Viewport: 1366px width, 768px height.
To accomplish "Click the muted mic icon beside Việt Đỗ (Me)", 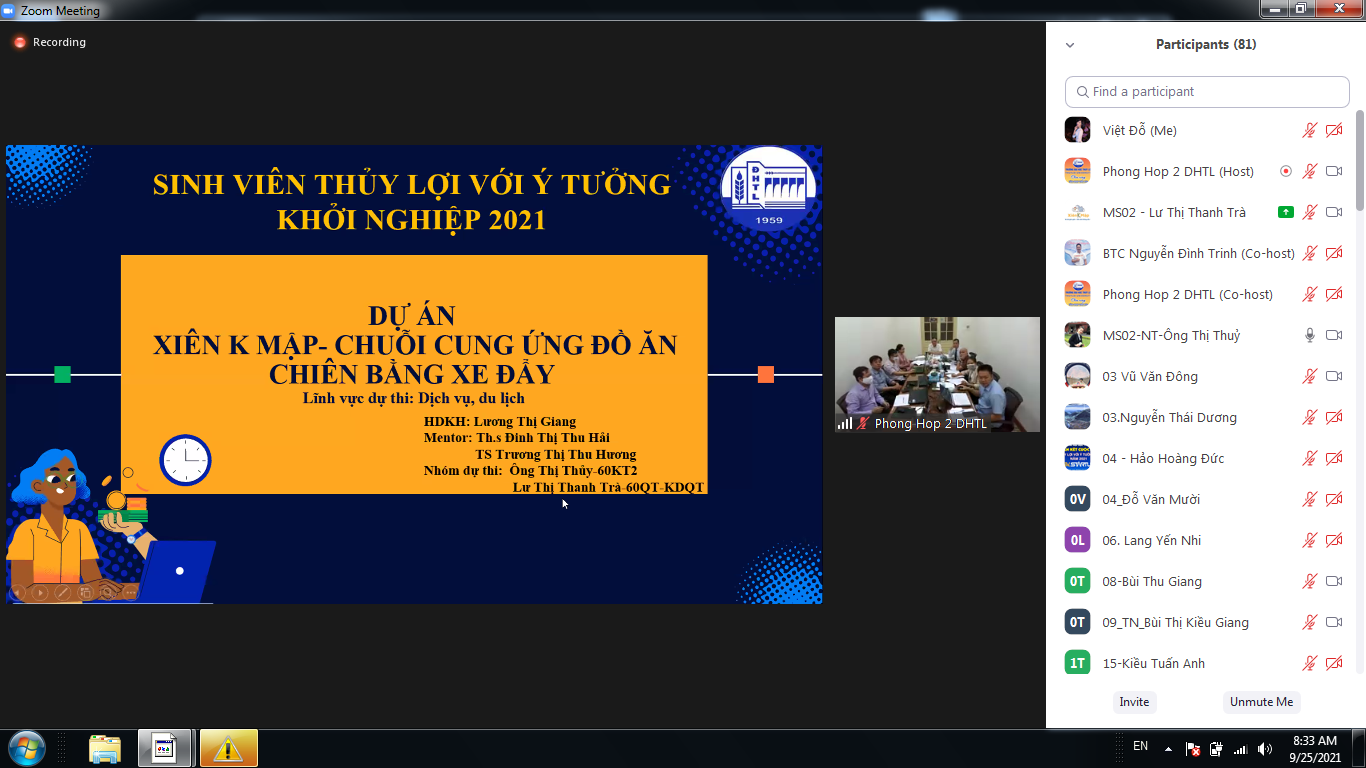I will pos(1310,130).
